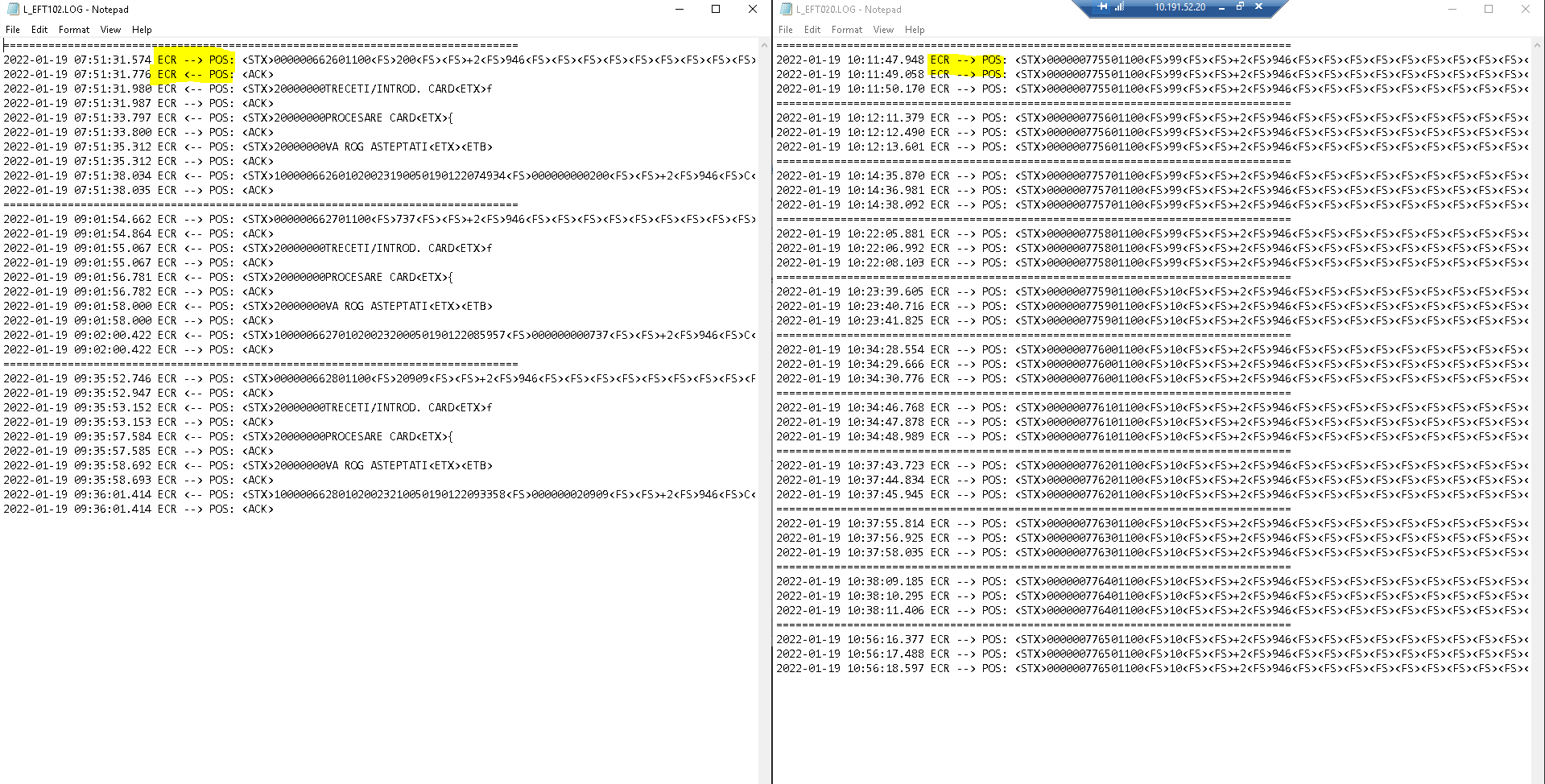Close the 10.191.52.20 remote session
The width and height of the screenshot is (1545, 784).
tap(1258, 7)
